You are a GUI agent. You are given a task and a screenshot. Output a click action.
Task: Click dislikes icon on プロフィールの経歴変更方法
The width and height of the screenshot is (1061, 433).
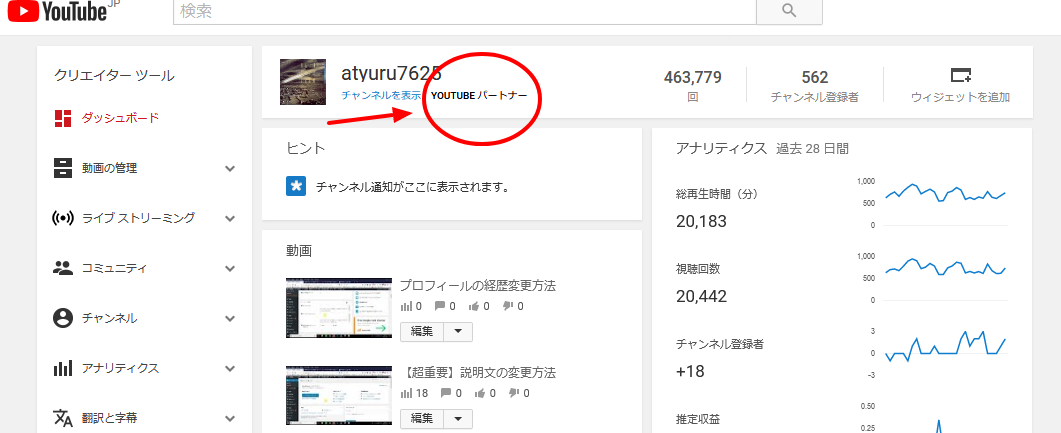[508, 306]
